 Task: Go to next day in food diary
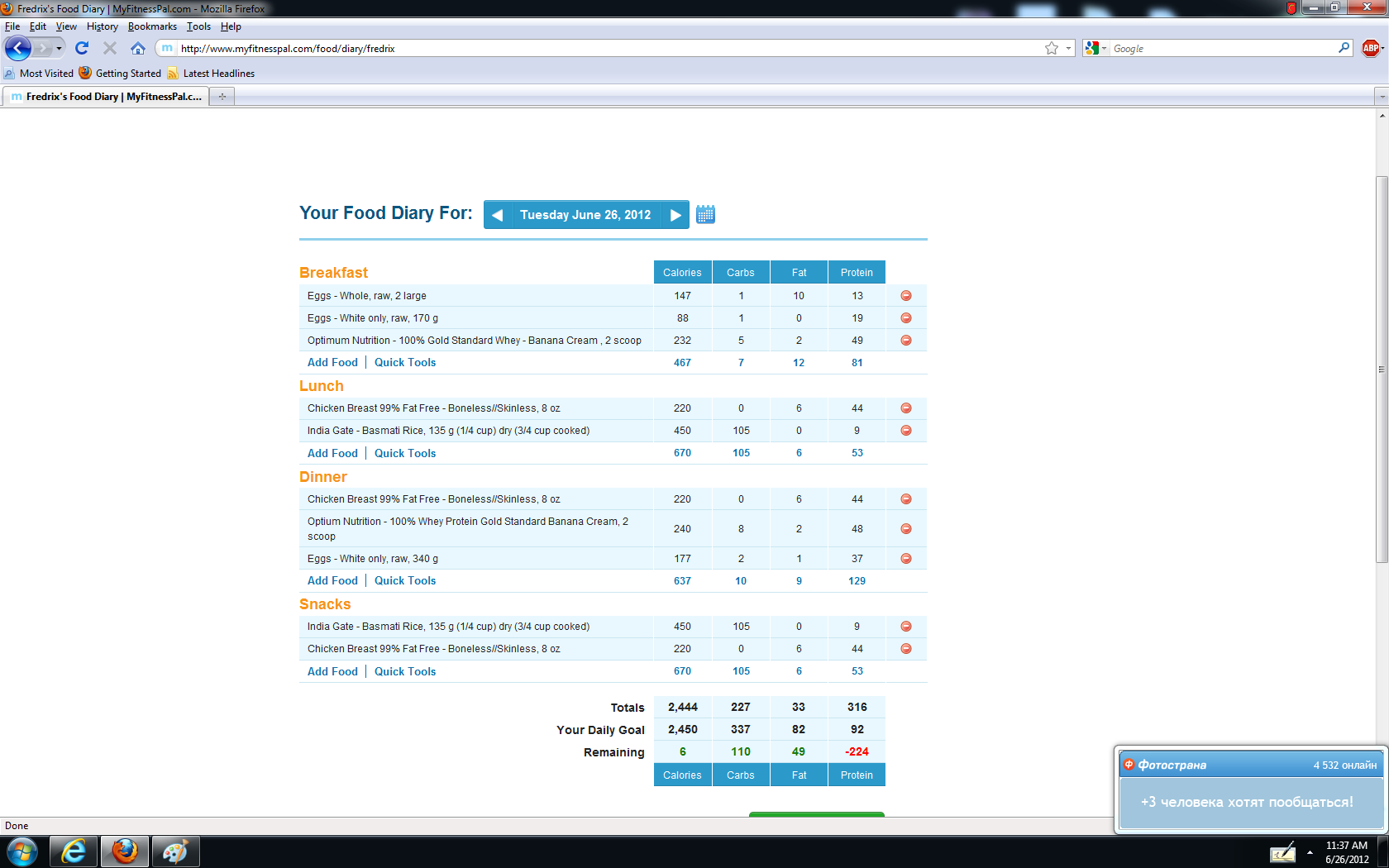675,215
